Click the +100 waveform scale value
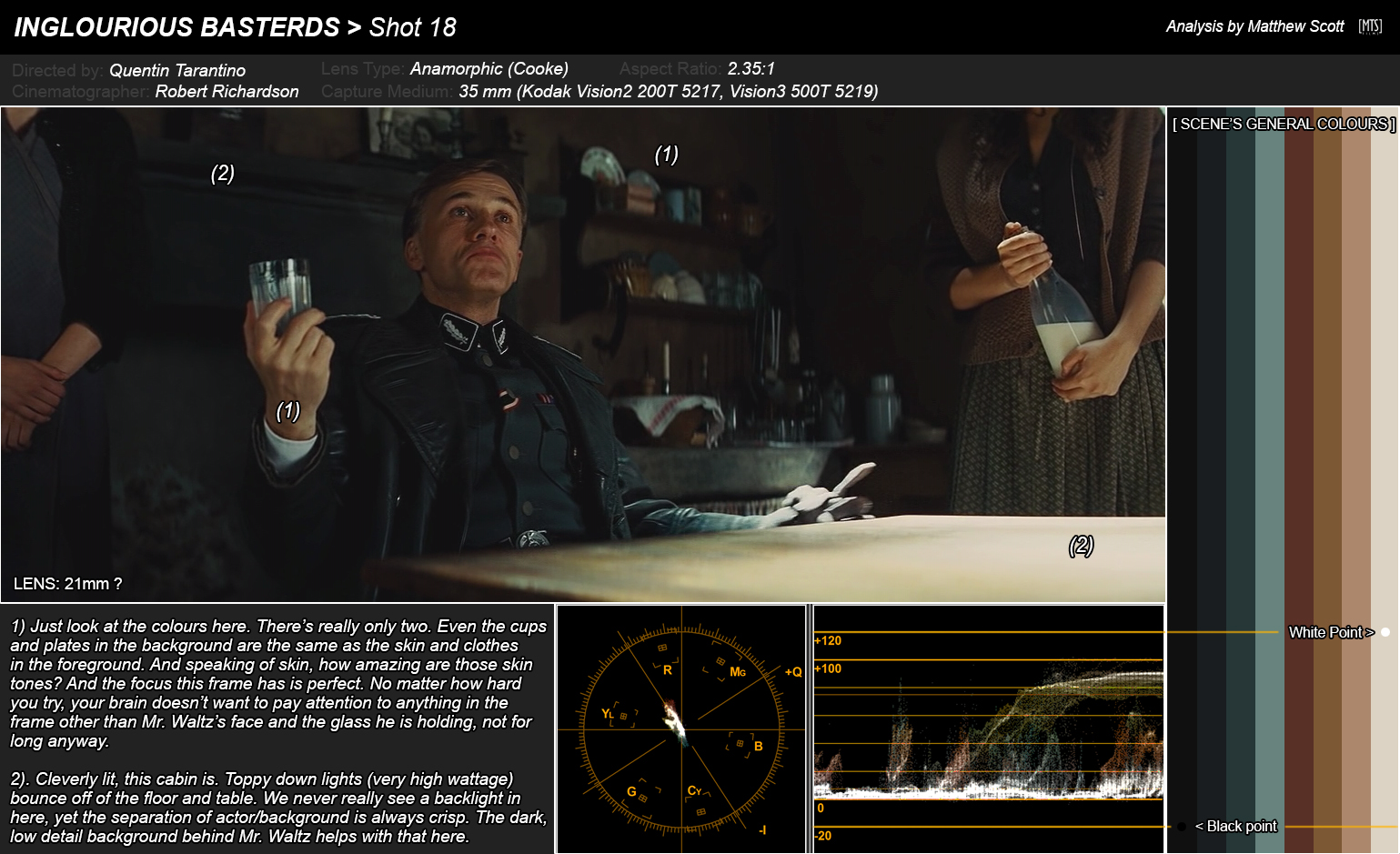 (x=828, y=668)
